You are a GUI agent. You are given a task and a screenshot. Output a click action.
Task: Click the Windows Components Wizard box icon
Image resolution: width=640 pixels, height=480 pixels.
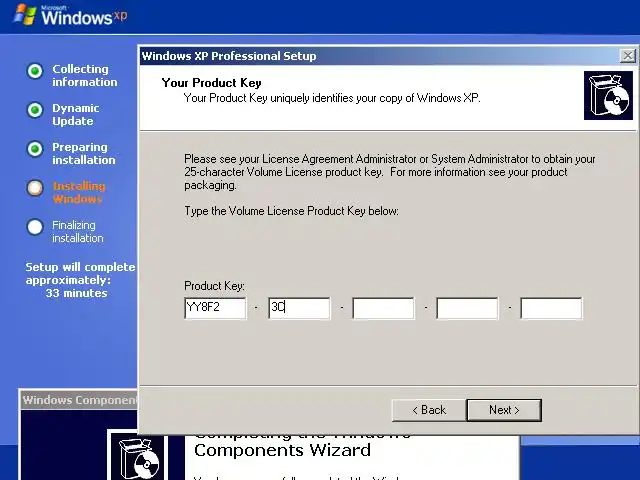coord(138,457)
